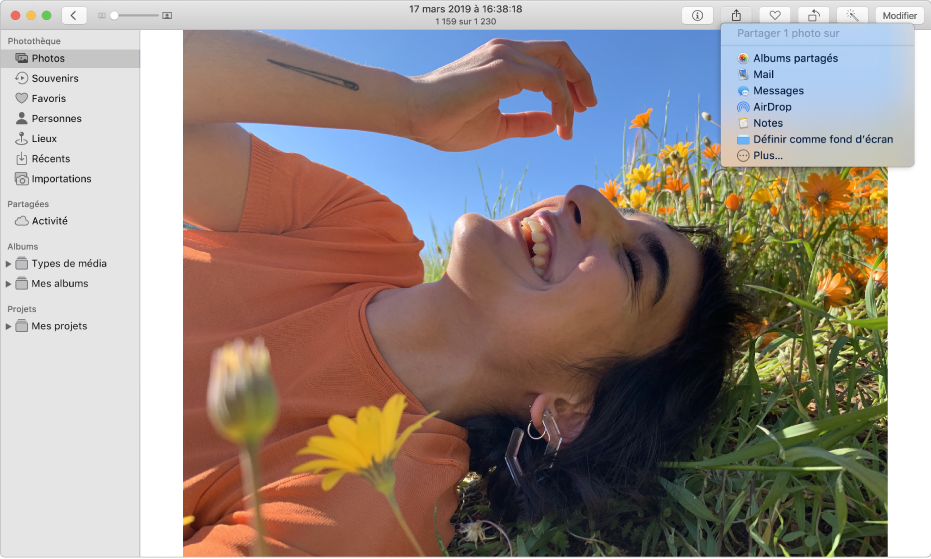Click the rotate photo icon
The height and width of the screenshot is (559, 931).
[813, 15]
